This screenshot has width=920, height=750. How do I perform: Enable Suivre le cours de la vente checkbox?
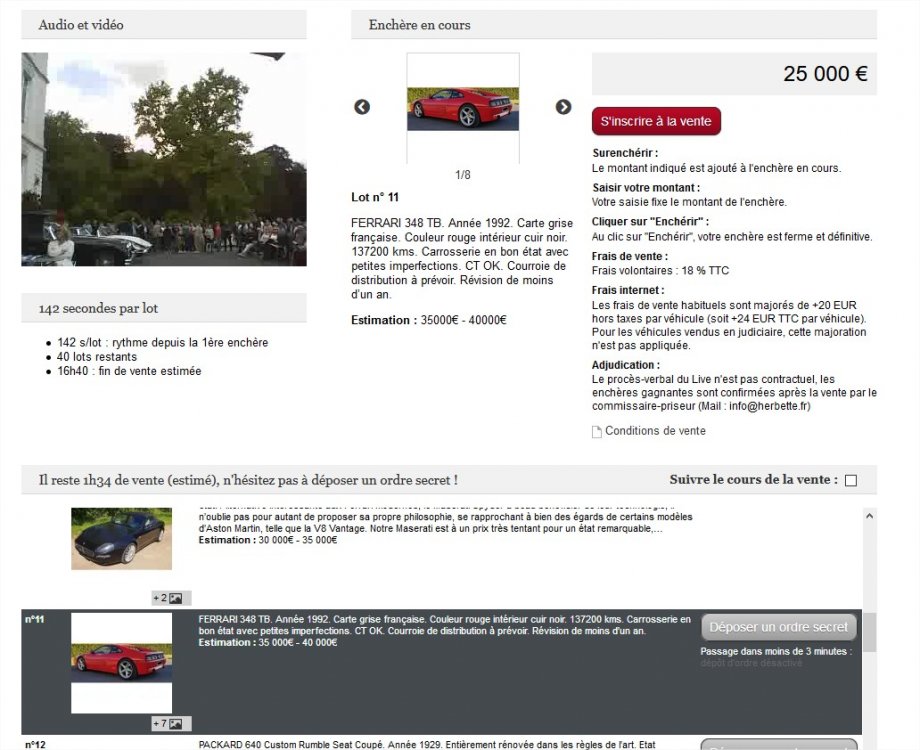(851, 481)
